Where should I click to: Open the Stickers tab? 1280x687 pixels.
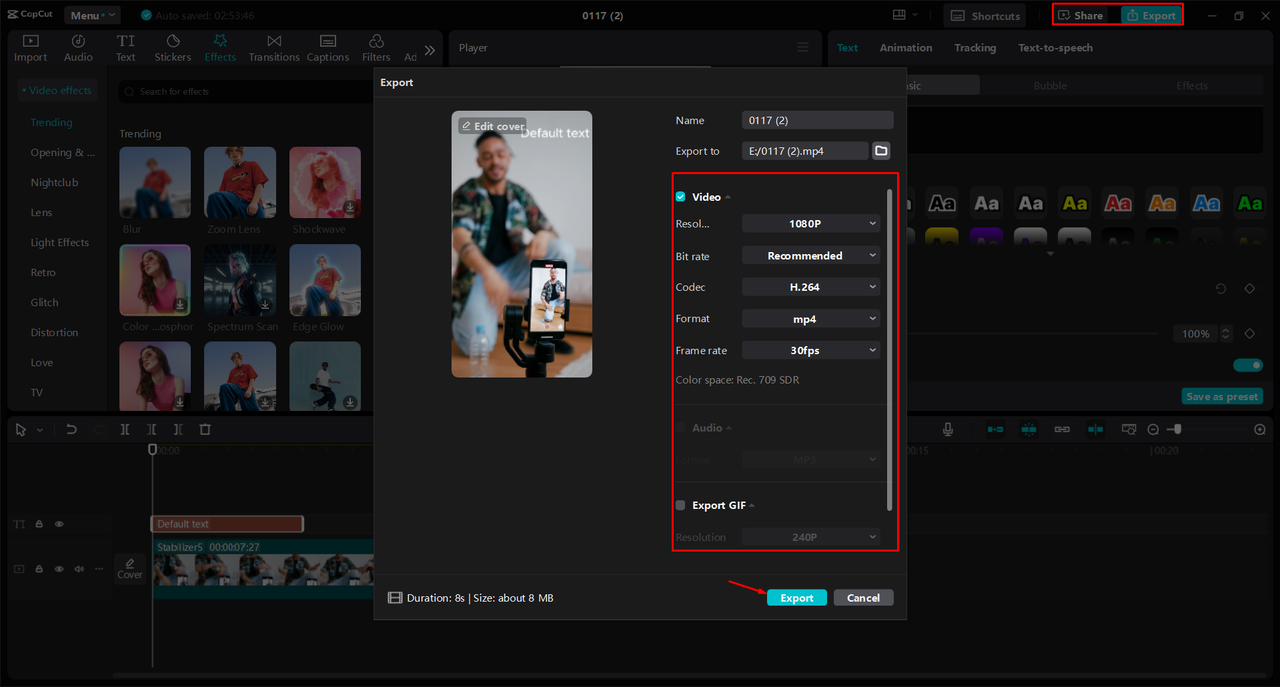(x=173, y=48)
